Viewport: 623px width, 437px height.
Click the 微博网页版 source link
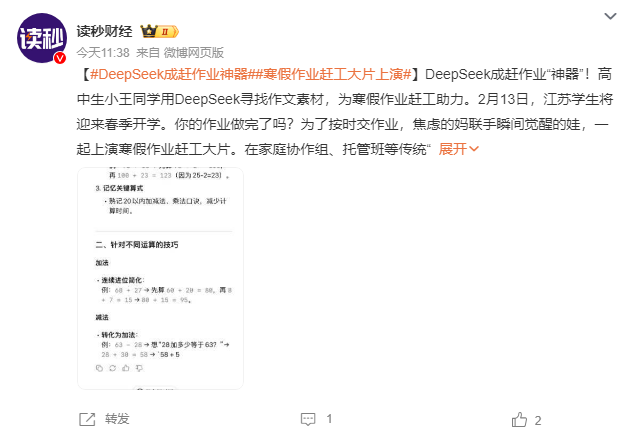click(194, 52)
